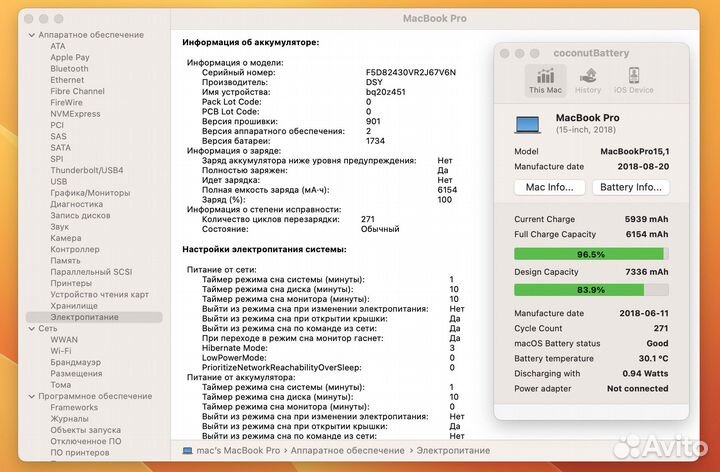The image size is (720, 472).
Task: Select USB in the sidebar
Action: (59, 181)
